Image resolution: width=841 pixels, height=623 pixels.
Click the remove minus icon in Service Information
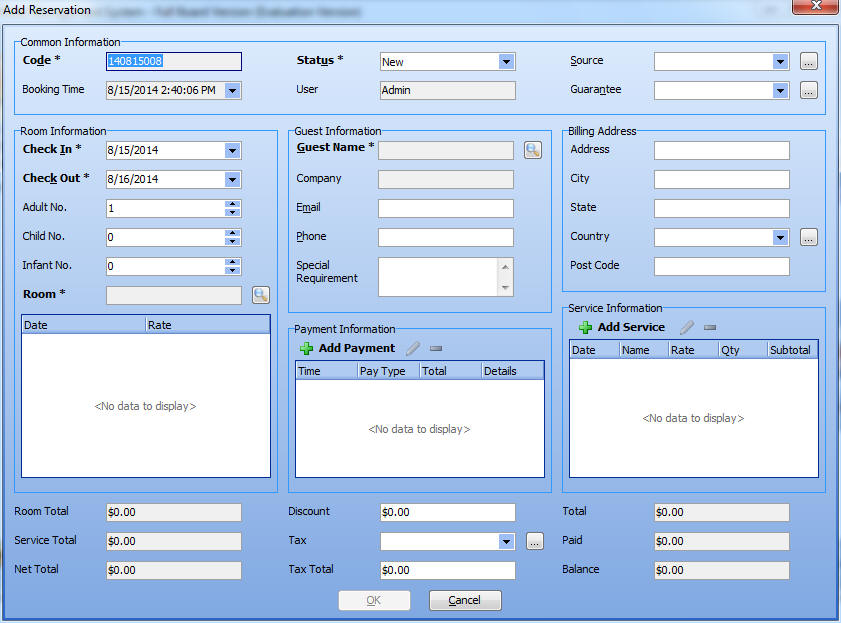click(710, 327)
